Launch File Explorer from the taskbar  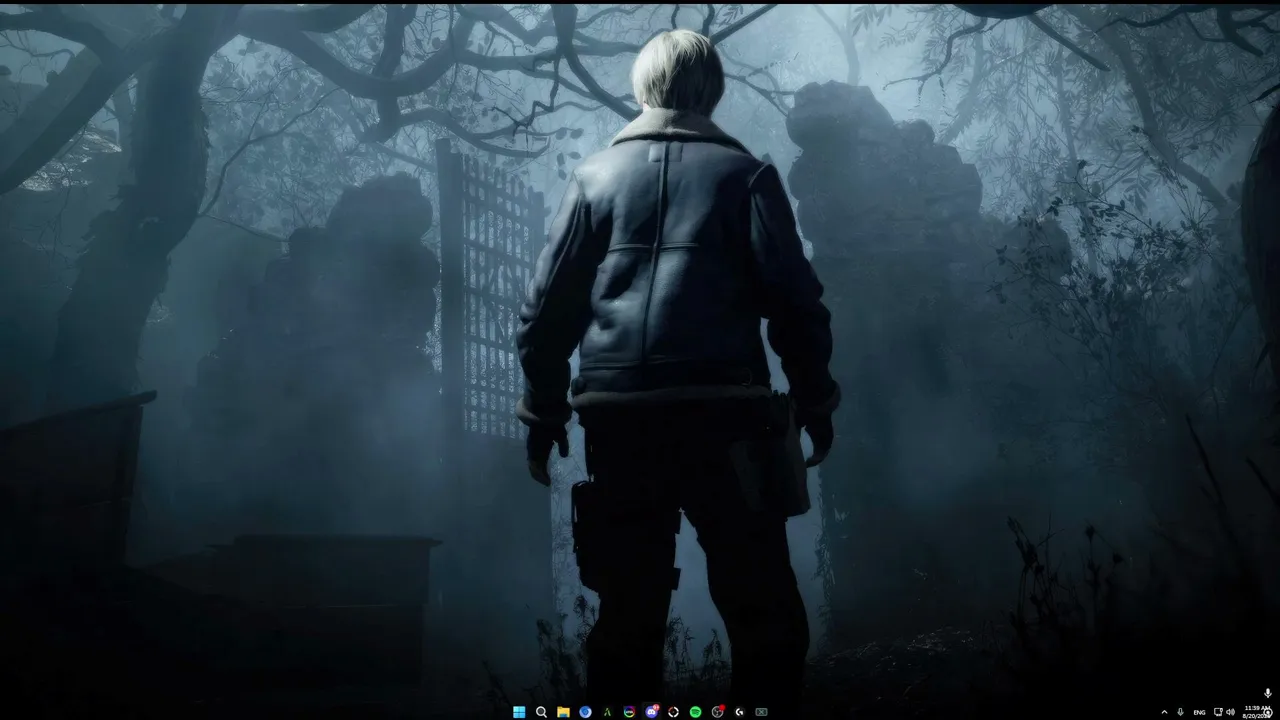pos(563,712)
